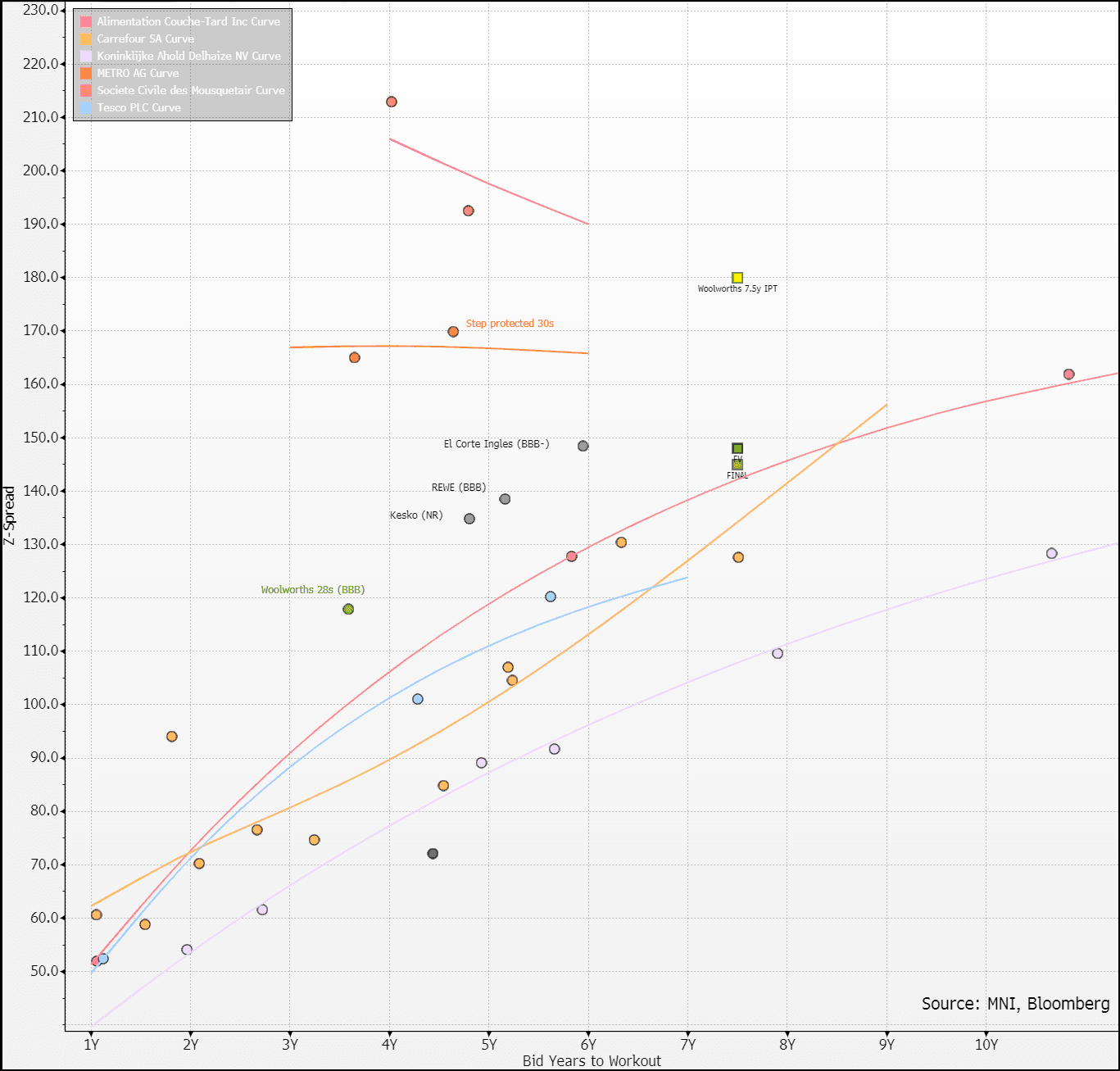
Task: Select the green Woolworths 28s data point
Action: pyautogui.click(x=348, y=609)
